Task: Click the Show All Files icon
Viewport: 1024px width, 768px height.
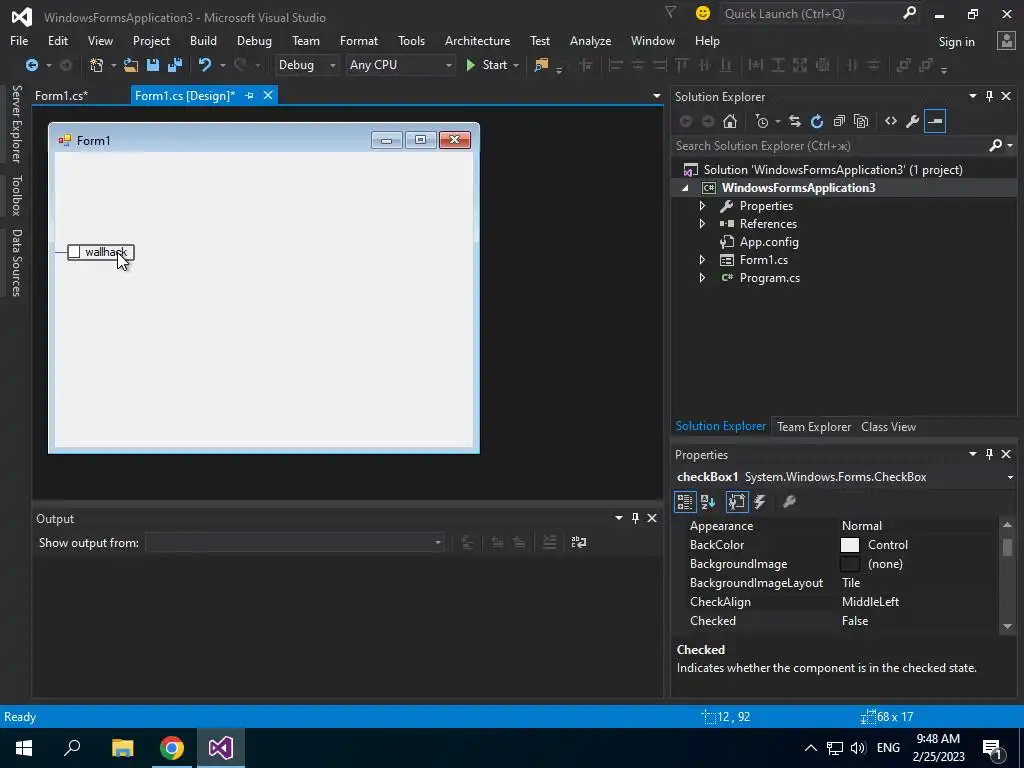Action: pos(861,121)
